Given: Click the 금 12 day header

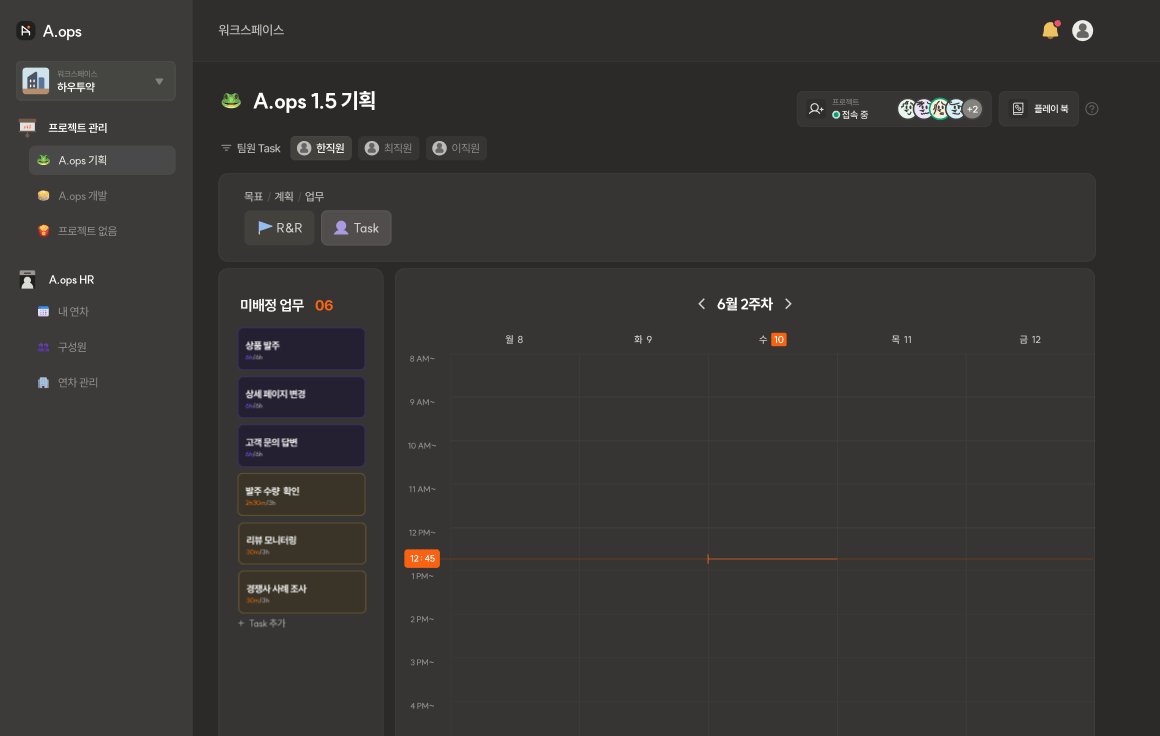Looking at the screenshot, I should [x=1030, y=340].
